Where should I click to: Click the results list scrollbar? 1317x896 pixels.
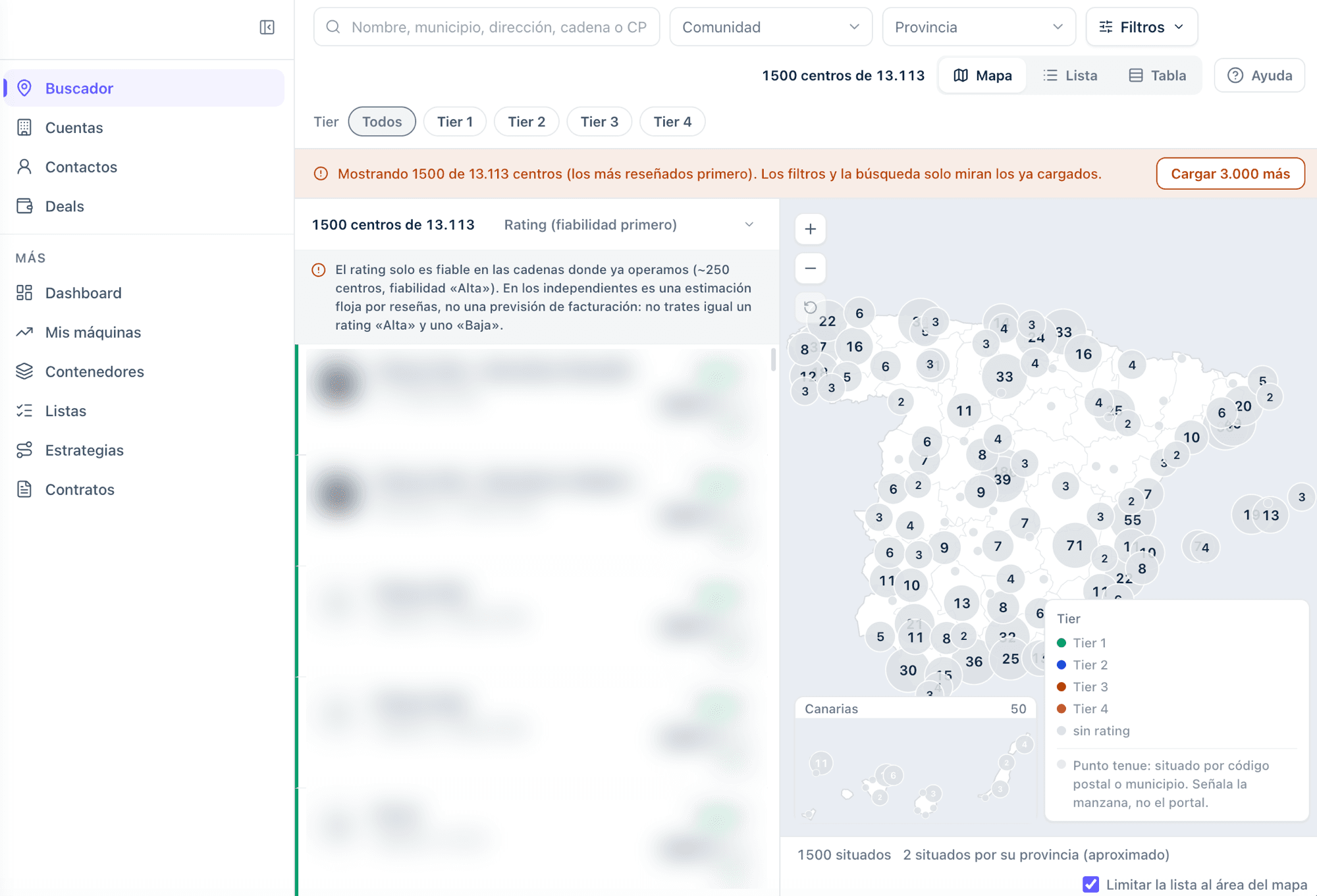tap(773, 360)
